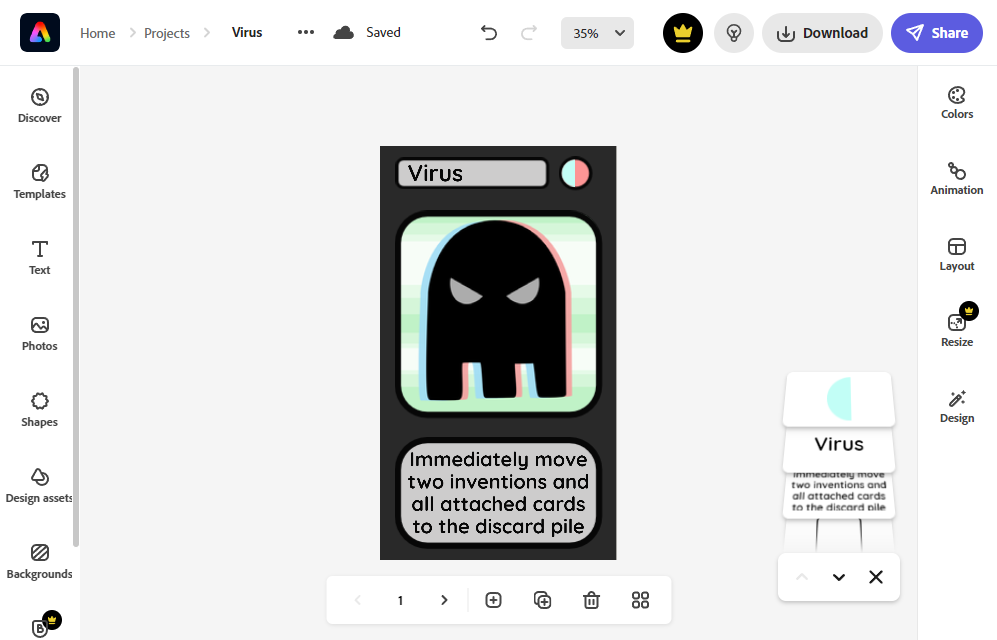The image size is (997, 640).
Task: Open the Discover panel
Action: click(x=39, y=106)
